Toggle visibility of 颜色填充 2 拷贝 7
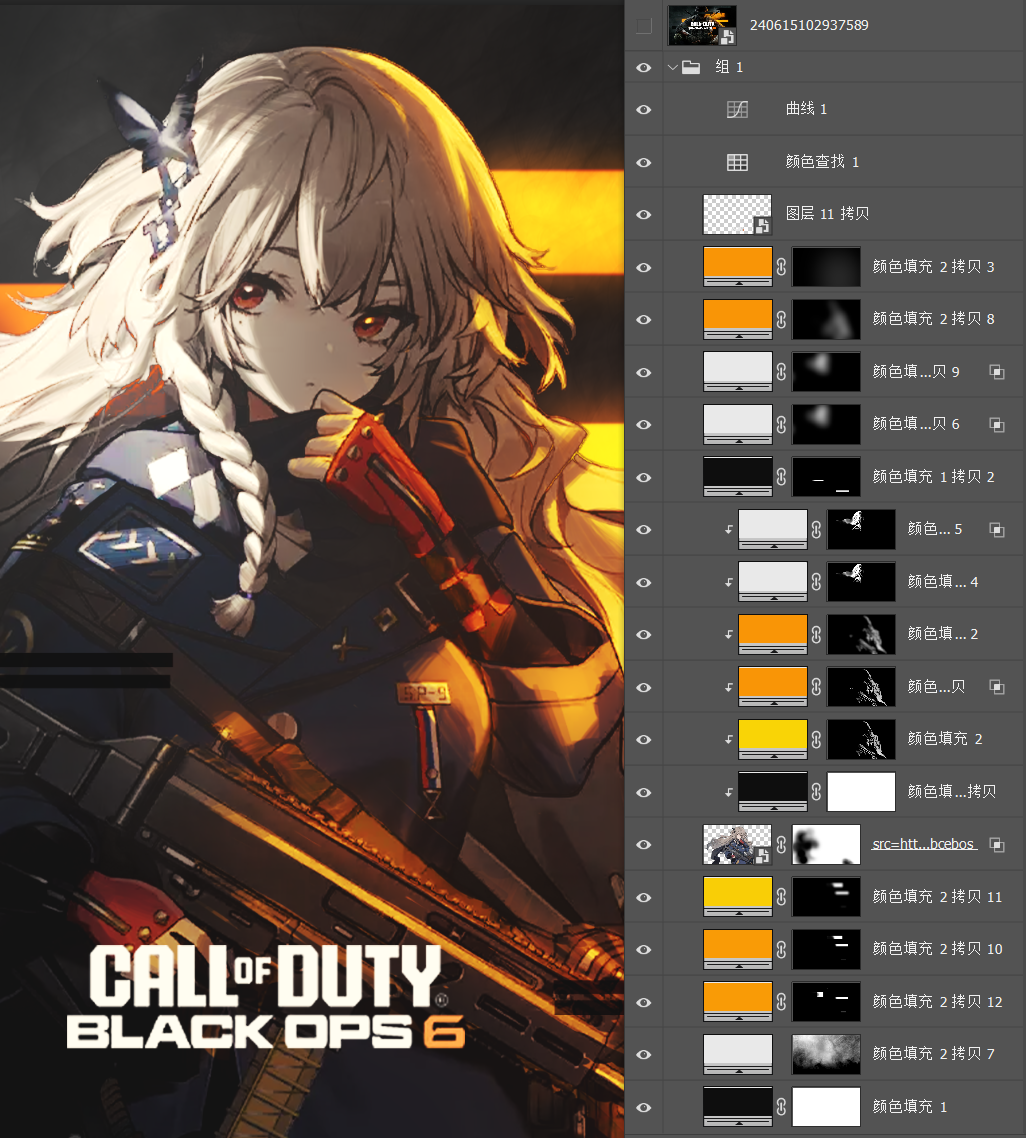The width and height of the screenshot is (1026, 1138). pyautogui.click(x=644, y=1055)
